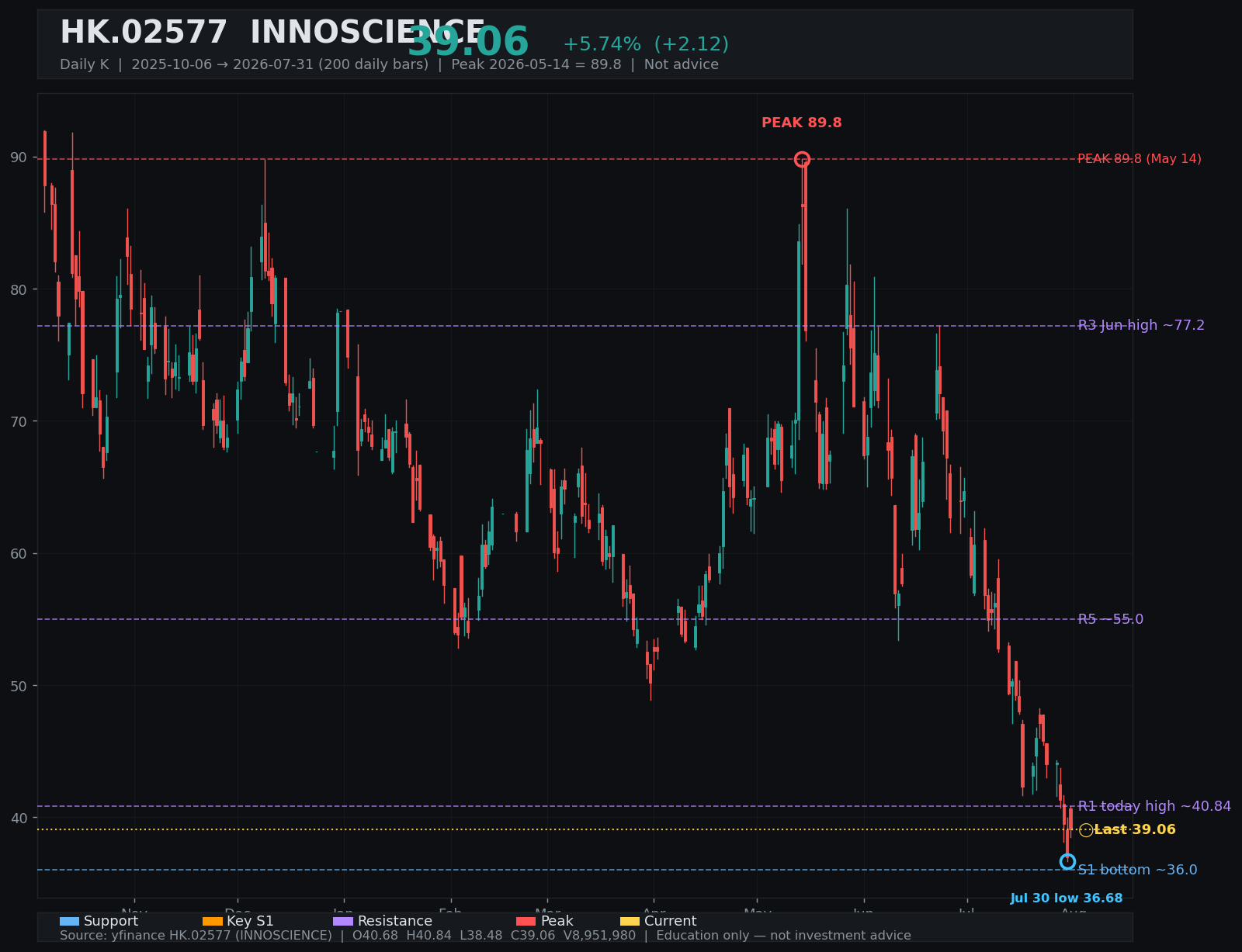
Task: Select the 'Current' legend label
Action: pyautogui.click(x=671, y=921)
